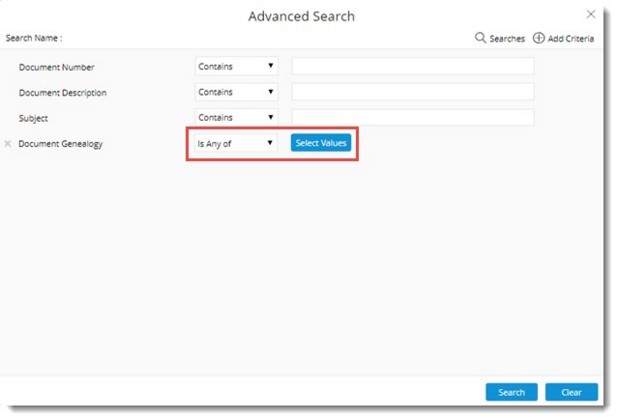Click the Search Name label
This screenshot has width=618, height=420.
pyautogui.click(x=34, y=38)
